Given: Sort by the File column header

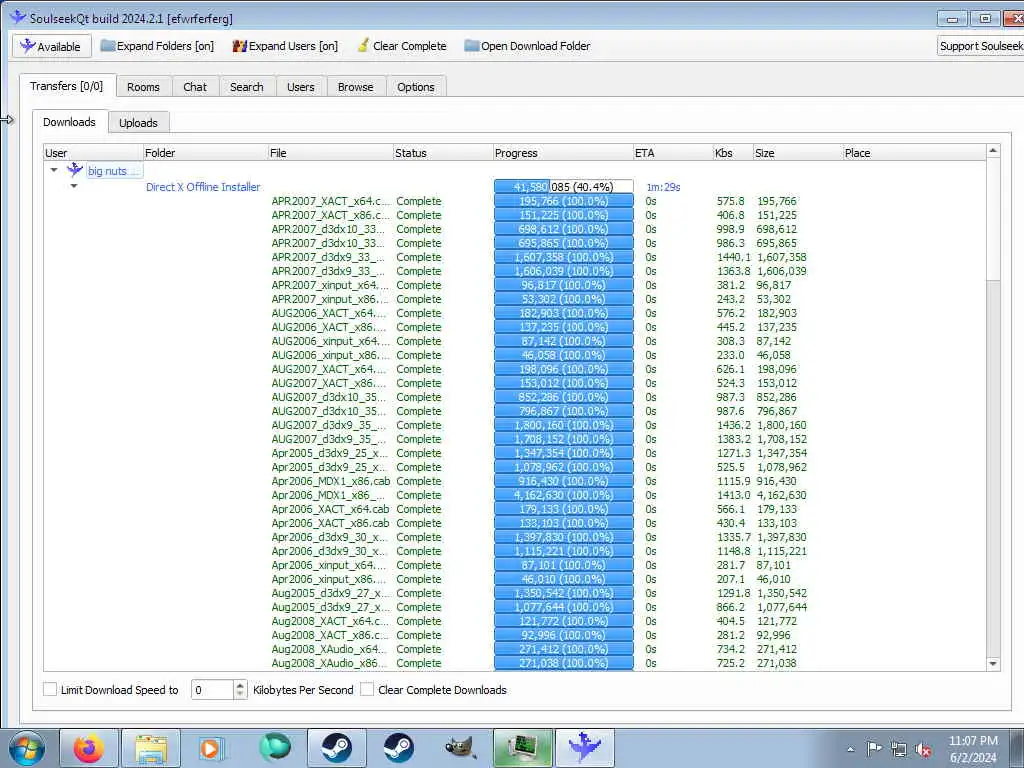Looking at the screenshot, I should (x=330, y=153).
